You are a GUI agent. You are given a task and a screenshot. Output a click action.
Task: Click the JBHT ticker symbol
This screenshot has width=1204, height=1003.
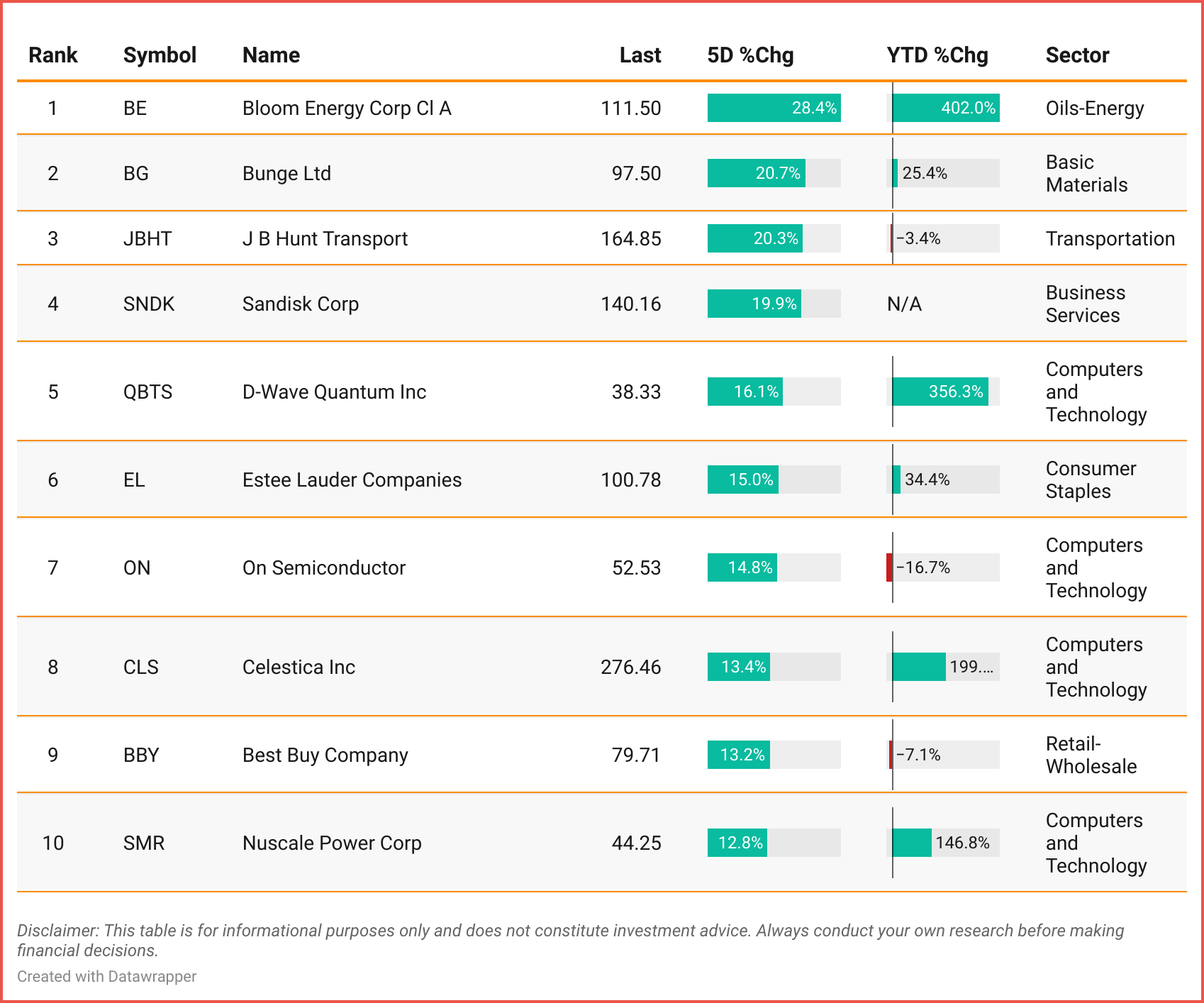point(147,238)
